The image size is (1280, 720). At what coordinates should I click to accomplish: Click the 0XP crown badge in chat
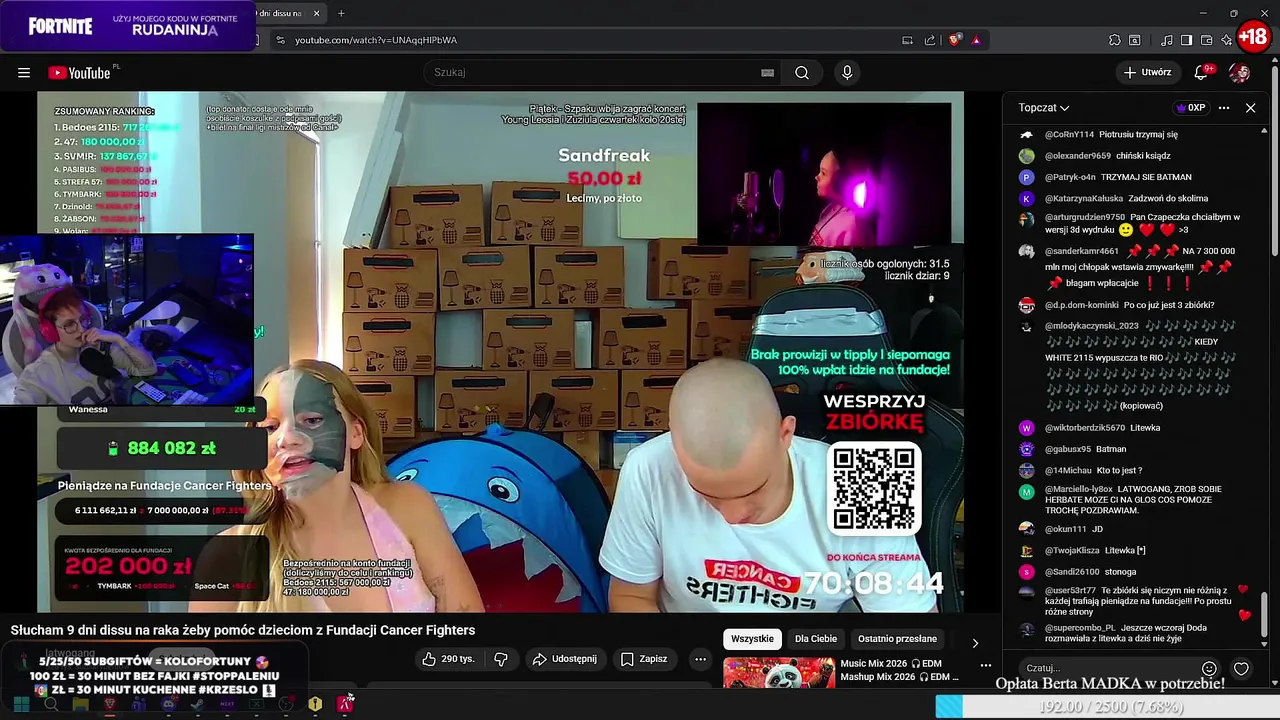(1191, 108)
